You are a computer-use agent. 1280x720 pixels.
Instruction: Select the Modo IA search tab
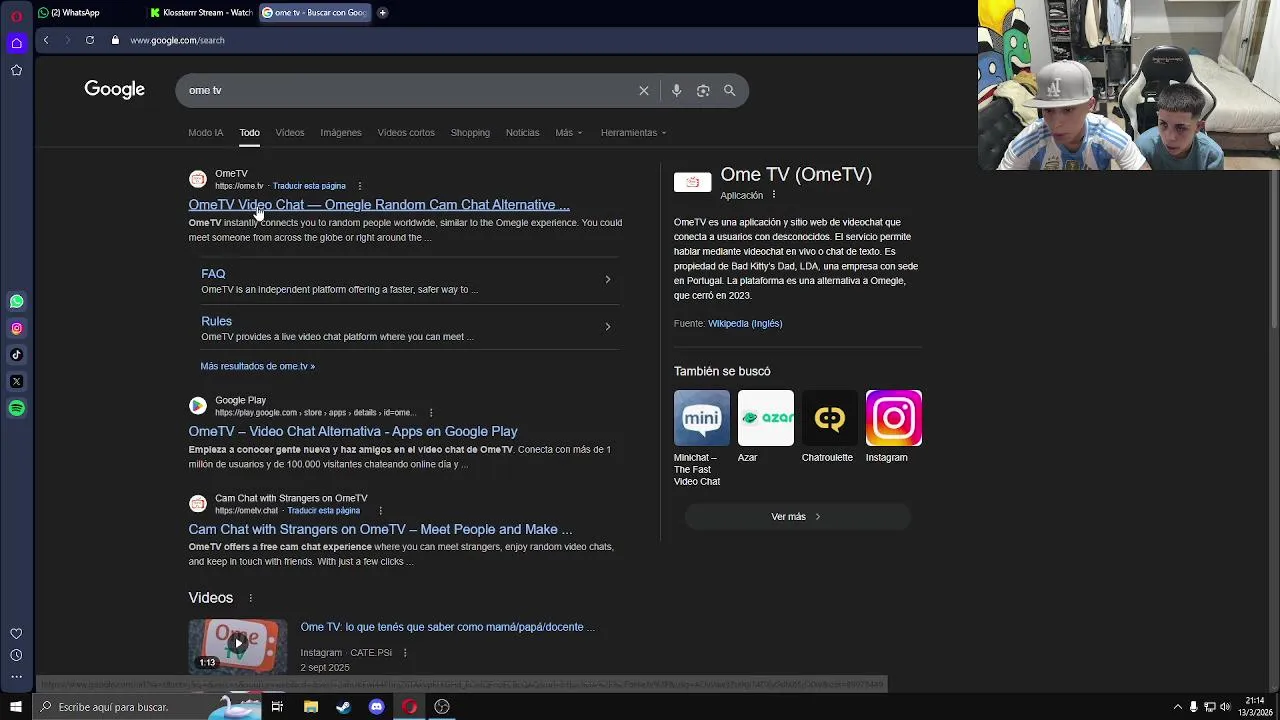point(206,133)
